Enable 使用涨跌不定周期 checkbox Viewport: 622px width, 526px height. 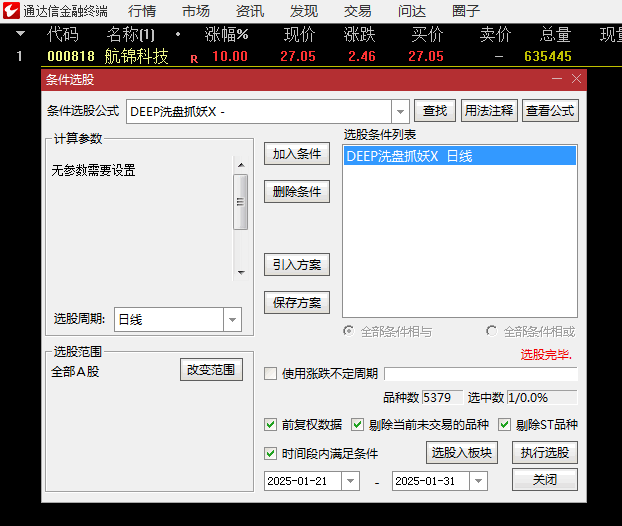pos(271,373)
